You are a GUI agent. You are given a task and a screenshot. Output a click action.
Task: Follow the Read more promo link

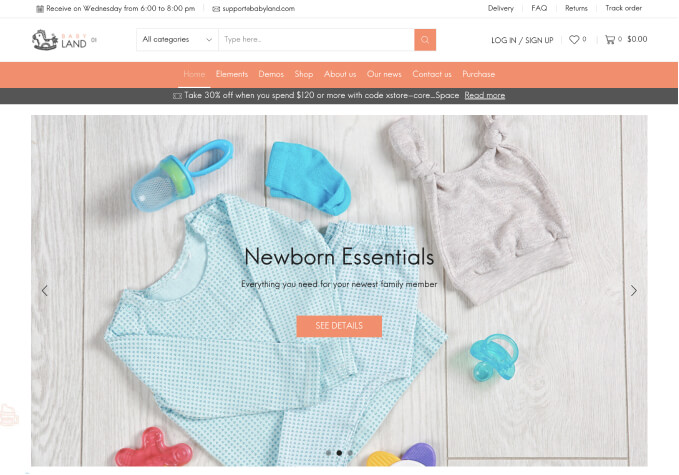tap(485, 95)
